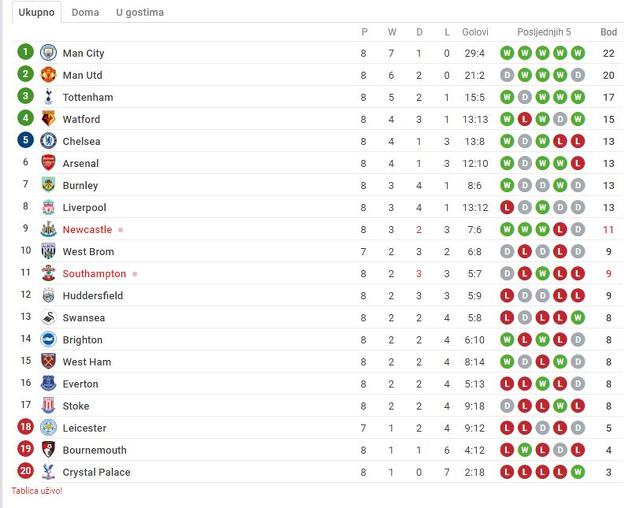Viewport: 632px width, 508px height.
Task: Switch to the U gostima tab
Action: pos(140,12)
